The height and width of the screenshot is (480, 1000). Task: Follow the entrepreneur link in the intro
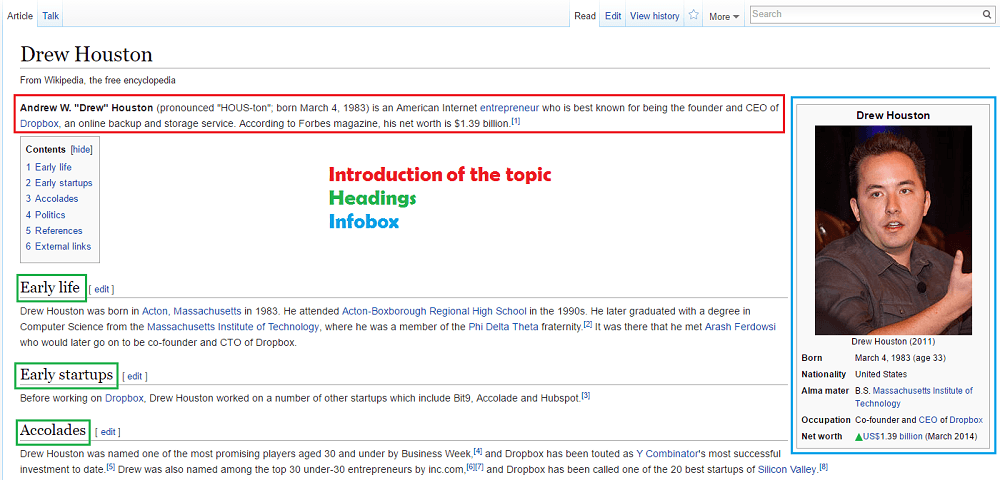click(x=509, y=107)
